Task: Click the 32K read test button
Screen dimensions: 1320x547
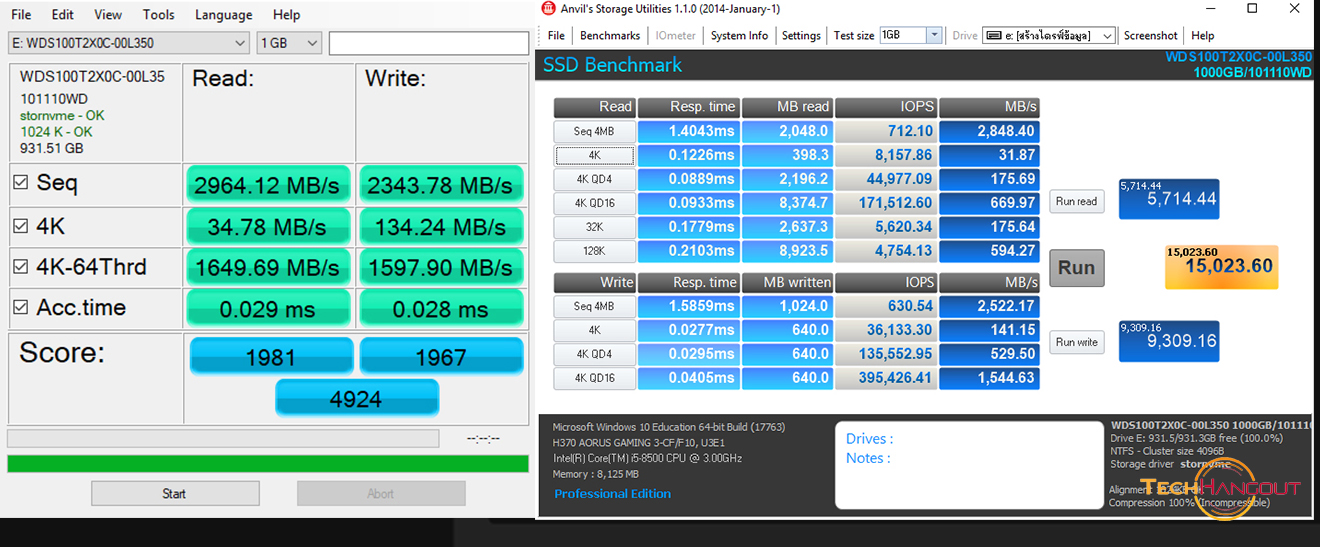Action: pos(594,227)
